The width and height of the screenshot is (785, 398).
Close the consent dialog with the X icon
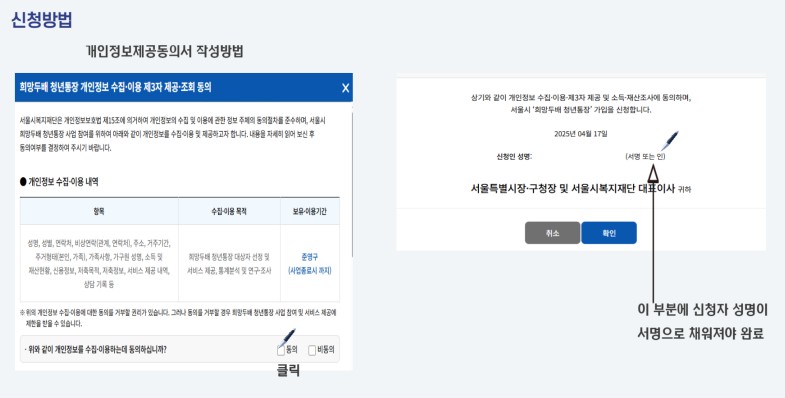coord(345,88)
